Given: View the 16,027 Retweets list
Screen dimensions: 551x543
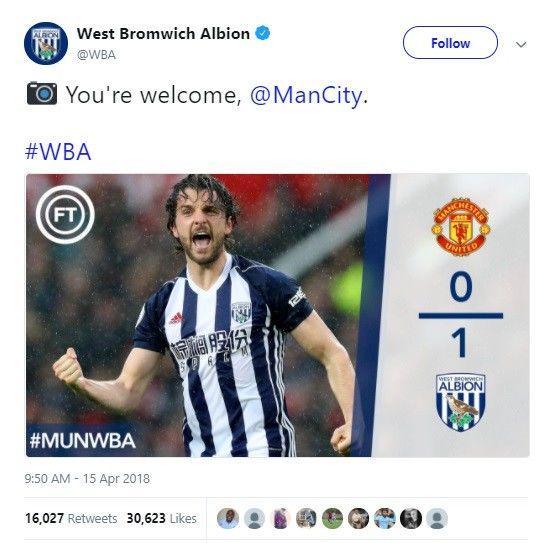Looking at the screenshot, I should (x=71, y=518).
